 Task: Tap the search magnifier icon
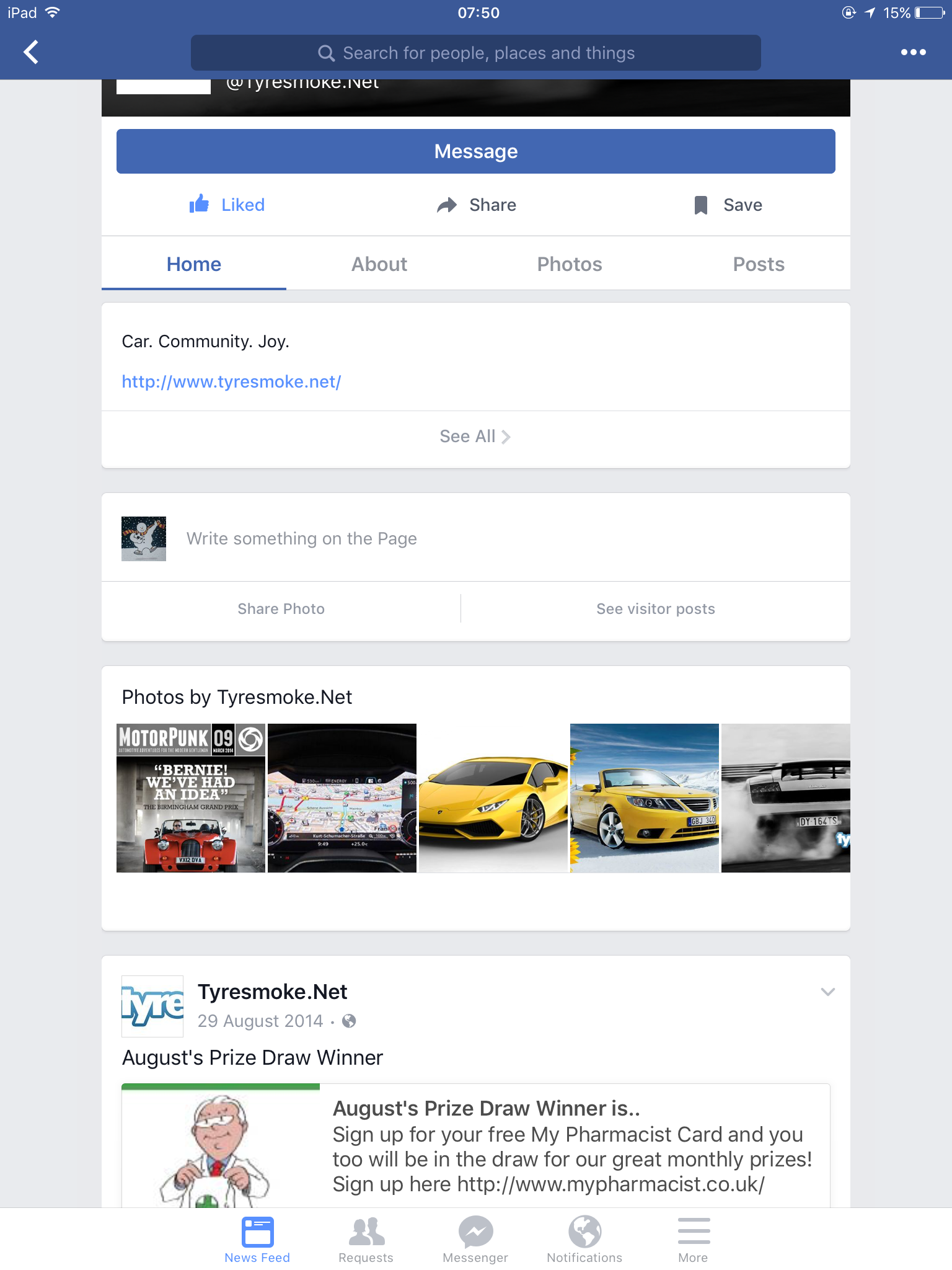pos(326,53)
